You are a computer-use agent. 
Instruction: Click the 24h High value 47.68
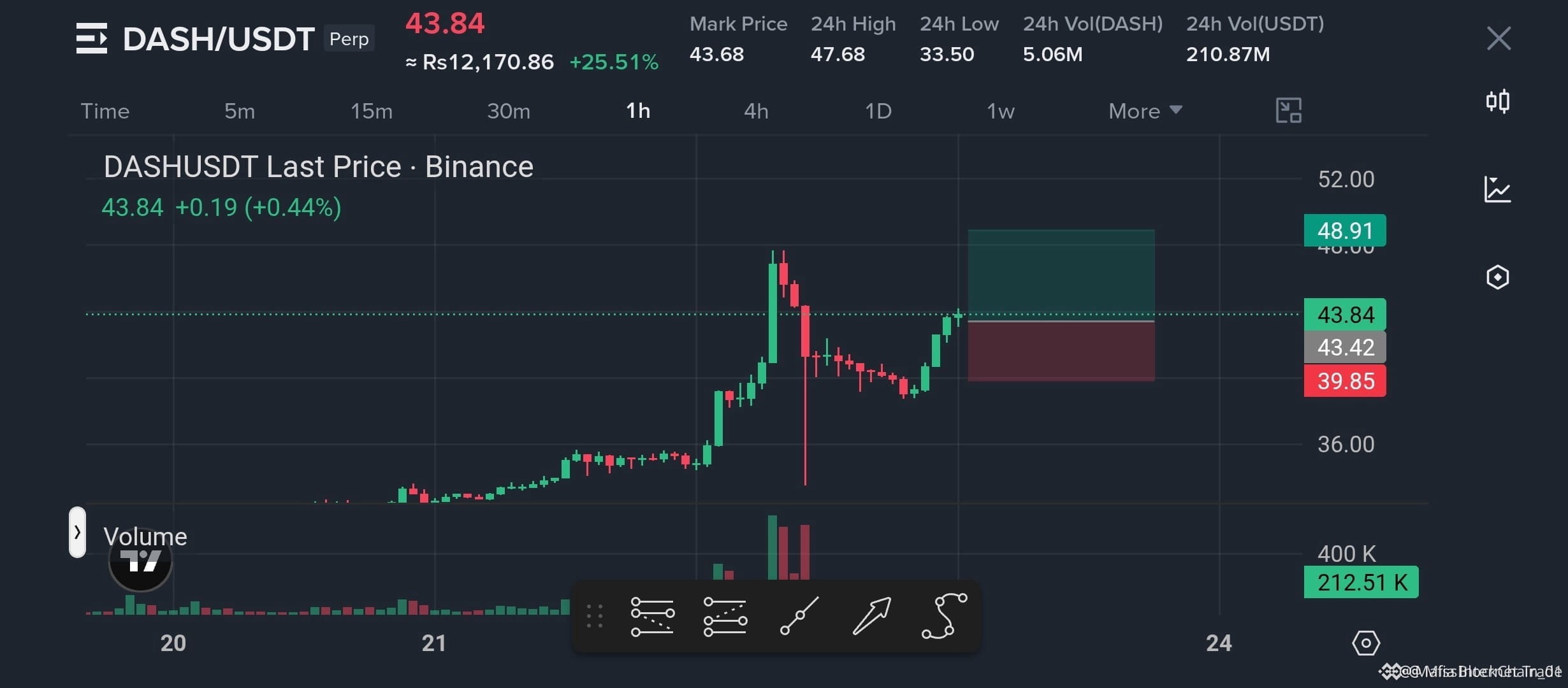838,54
